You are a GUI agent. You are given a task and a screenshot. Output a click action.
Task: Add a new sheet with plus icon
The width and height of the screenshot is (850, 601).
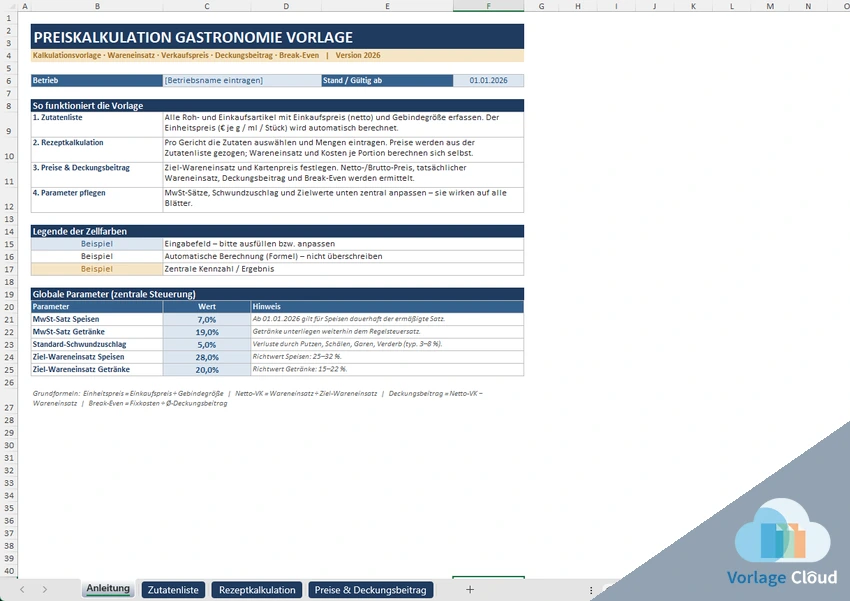470,589
